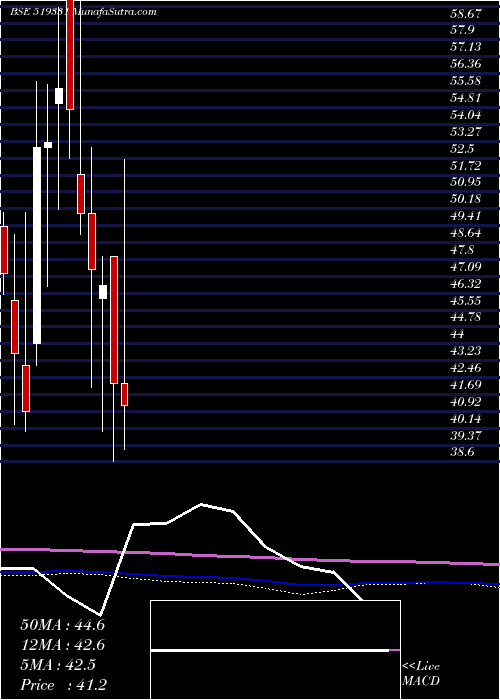Screen dimensions: 500x700
Task: Click the MunafaSutra.com chart title text
Action: pos(115,12)
